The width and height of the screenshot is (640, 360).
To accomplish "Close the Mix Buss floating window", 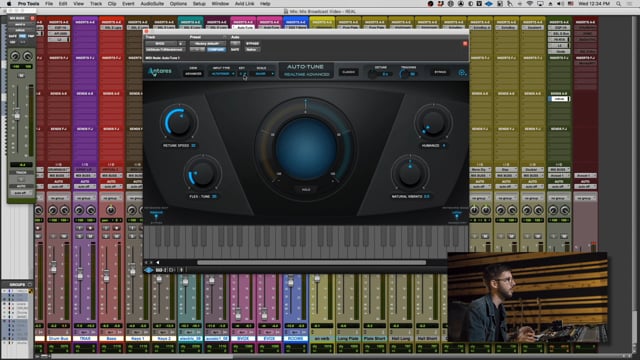I will [x=32, y=18].
